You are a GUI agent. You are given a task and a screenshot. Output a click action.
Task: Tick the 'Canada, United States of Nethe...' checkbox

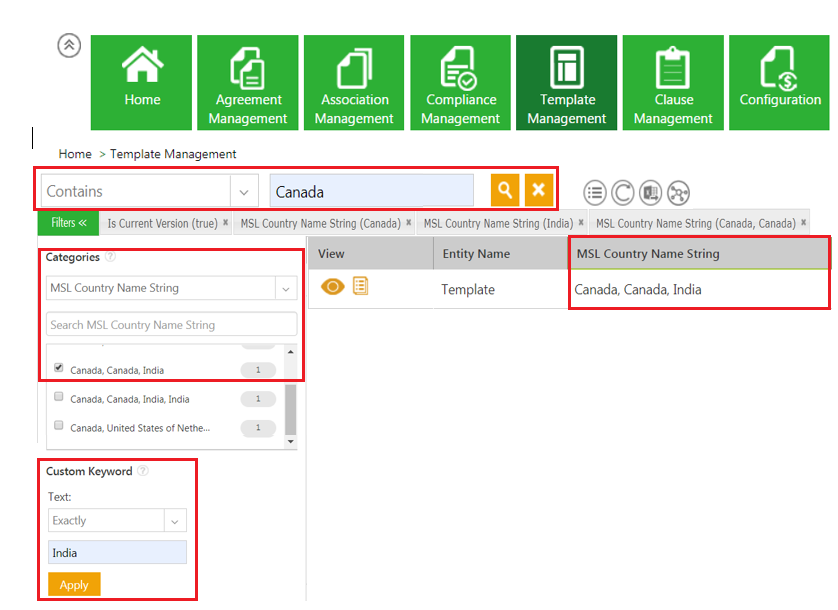tap(59, 426)
